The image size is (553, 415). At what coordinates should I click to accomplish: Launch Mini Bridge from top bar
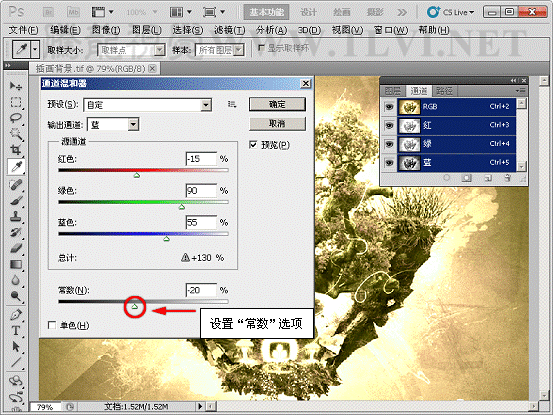click(73, 12)
